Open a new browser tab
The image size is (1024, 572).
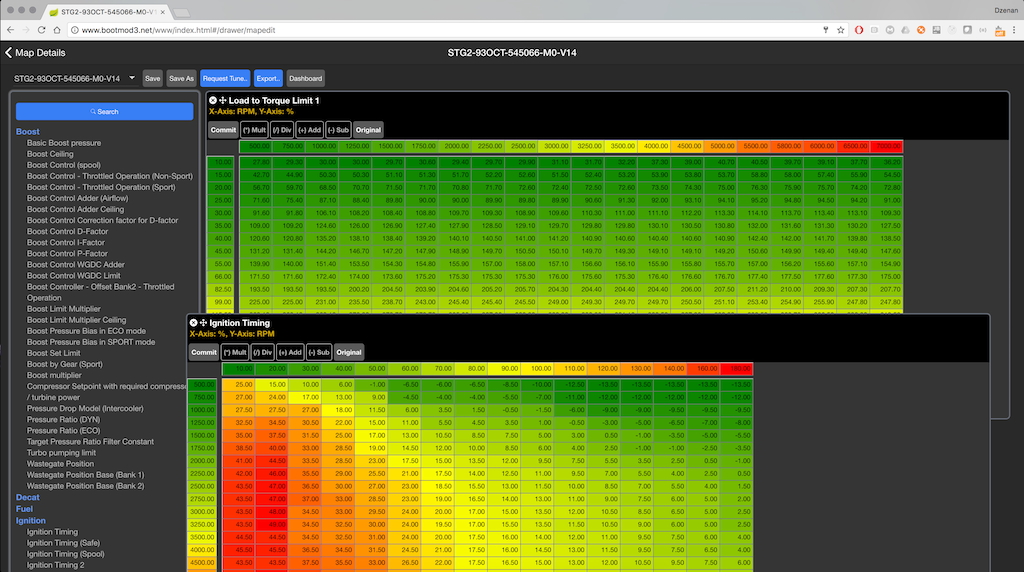(x=182, y=12)
